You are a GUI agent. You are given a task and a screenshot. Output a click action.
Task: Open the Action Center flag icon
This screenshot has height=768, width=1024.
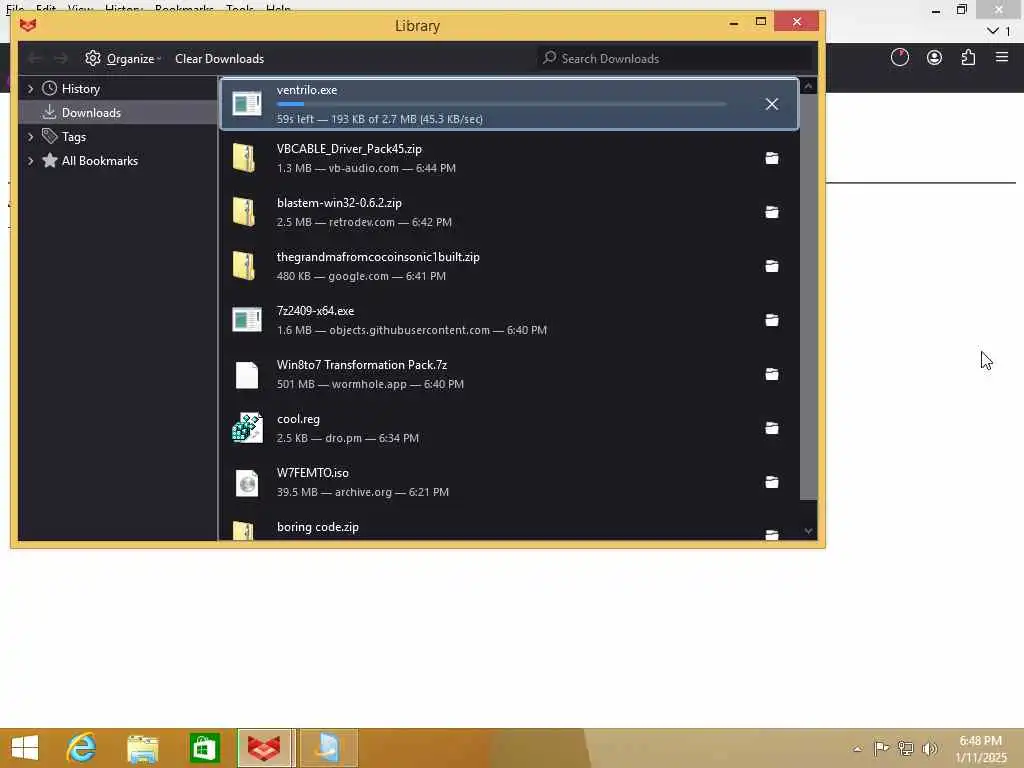(x=881, y=748)
